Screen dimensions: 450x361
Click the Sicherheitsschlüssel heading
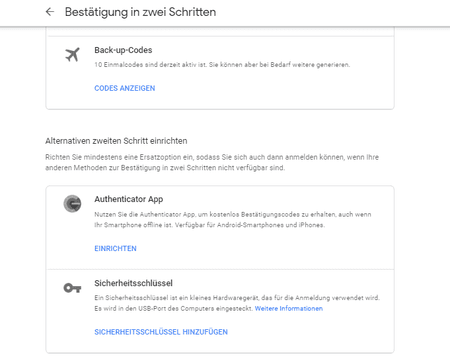[133, 283]
